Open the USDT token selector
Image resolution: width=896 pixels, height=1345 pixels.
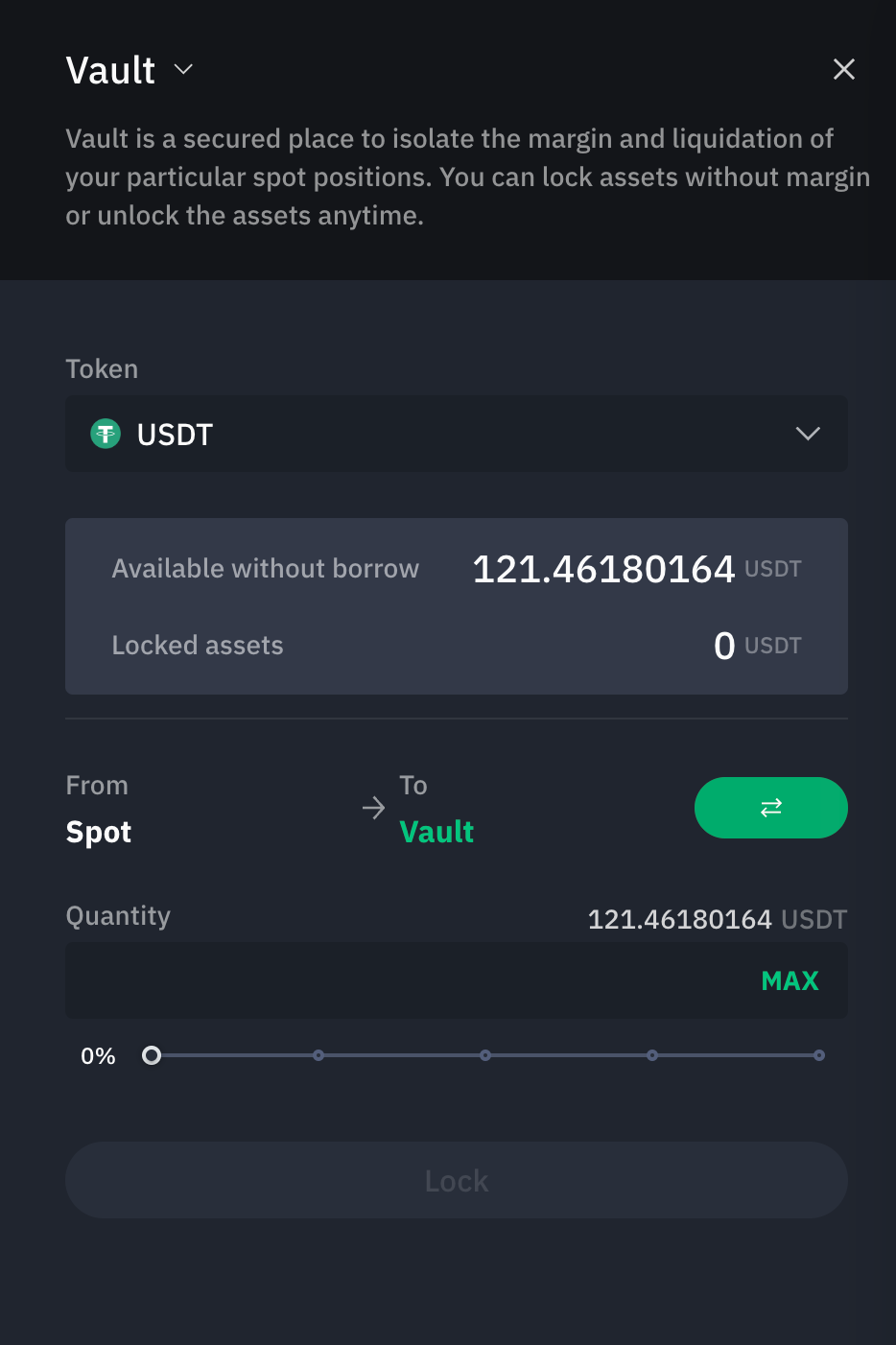tap(457, 434)
